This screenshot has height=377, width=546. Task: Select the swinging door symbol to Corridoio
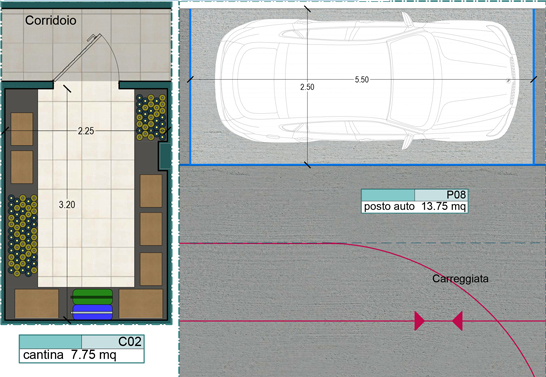pyautogui.click(x=86, y=57)
